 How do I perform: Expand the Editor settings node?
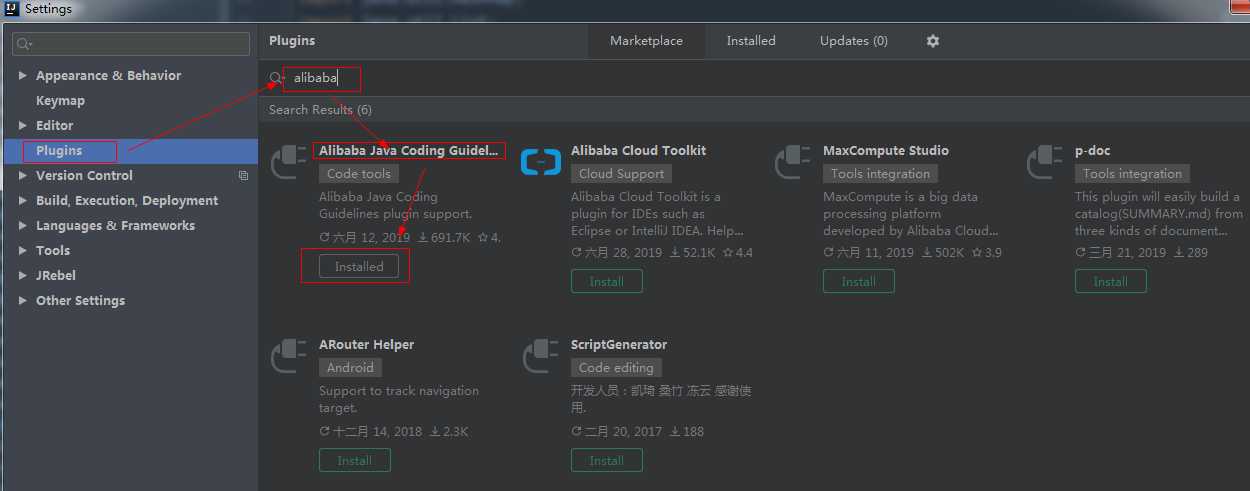(x=23, y=126)
